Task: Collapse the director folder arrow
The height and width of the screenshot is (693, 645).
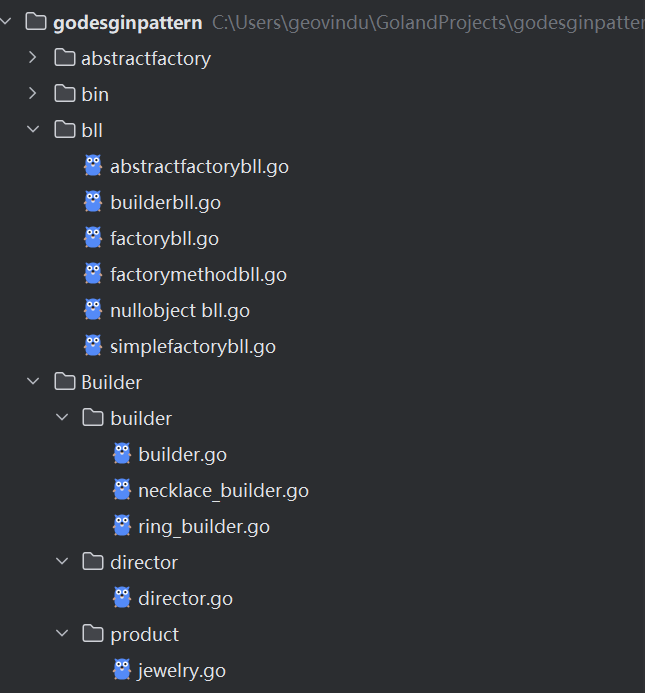Action: pyautogui.click(x=62, y=561)
